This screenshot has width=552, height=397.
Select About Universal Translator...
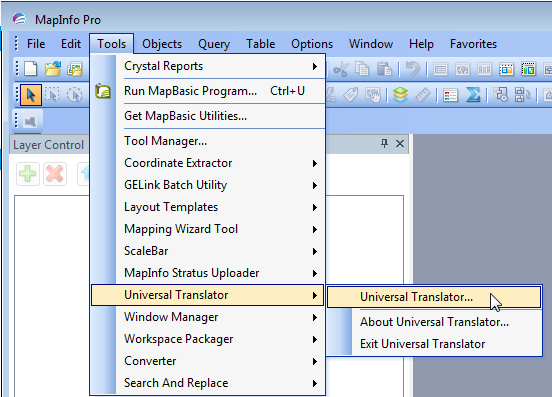(434, 322)
